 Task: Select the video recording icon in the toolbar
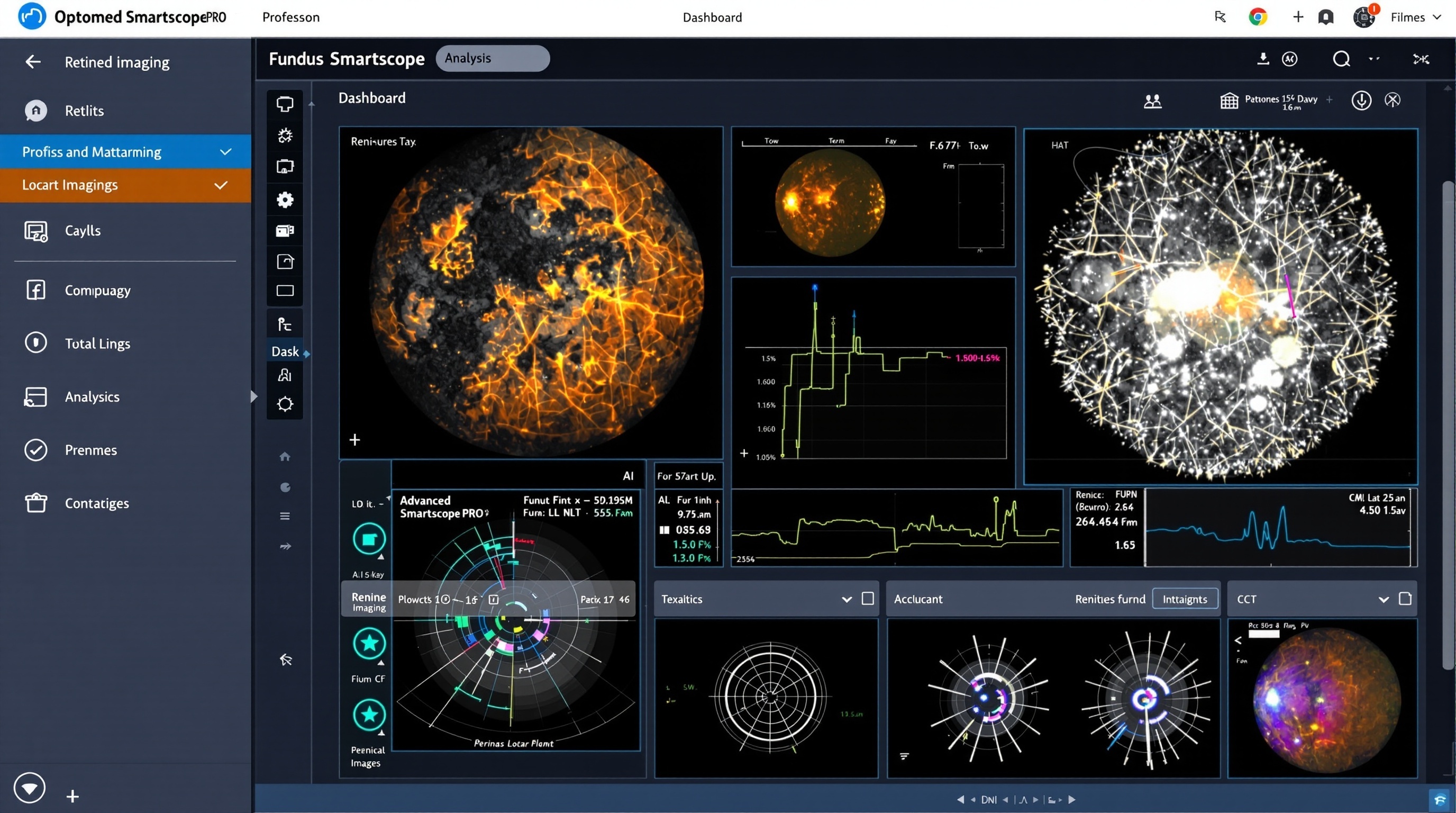tap(285, 230)
